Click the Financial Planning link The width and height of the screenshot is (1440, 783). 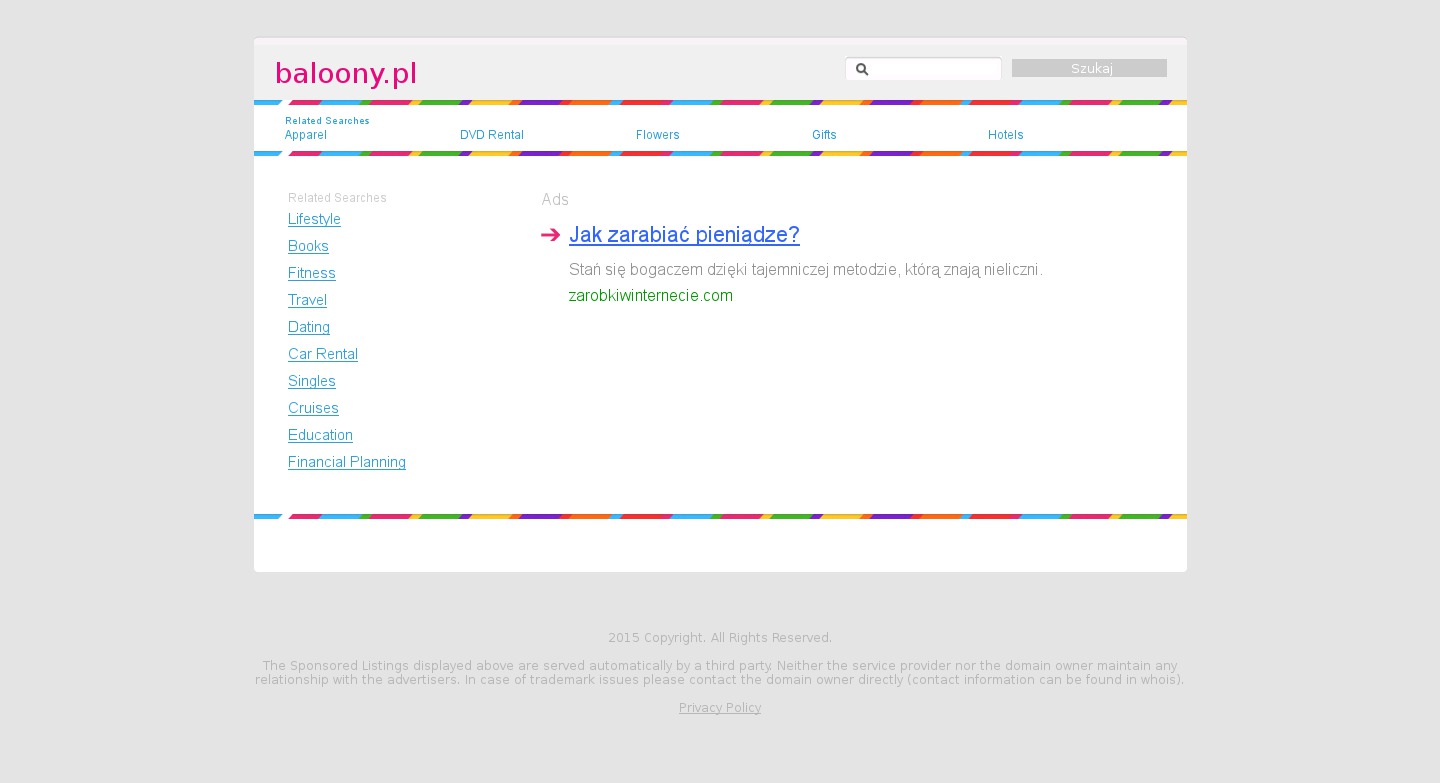[346, 462]
